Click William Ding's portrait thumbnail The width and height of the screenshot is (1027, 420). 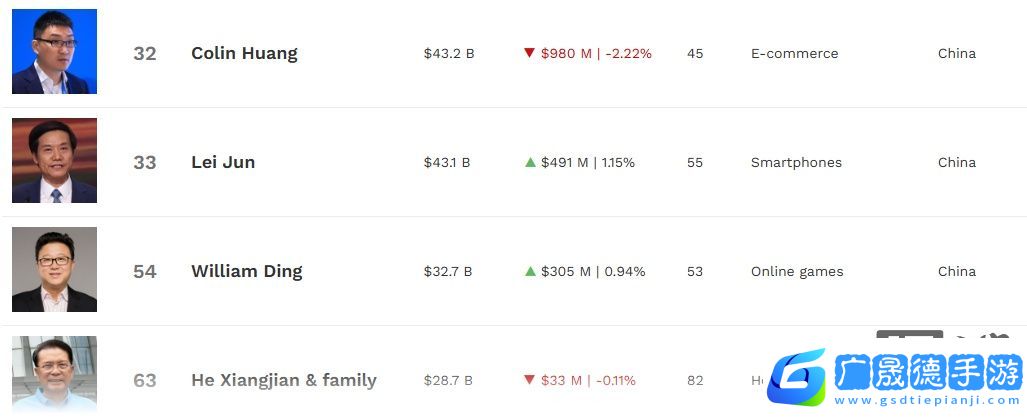(54, 269)
